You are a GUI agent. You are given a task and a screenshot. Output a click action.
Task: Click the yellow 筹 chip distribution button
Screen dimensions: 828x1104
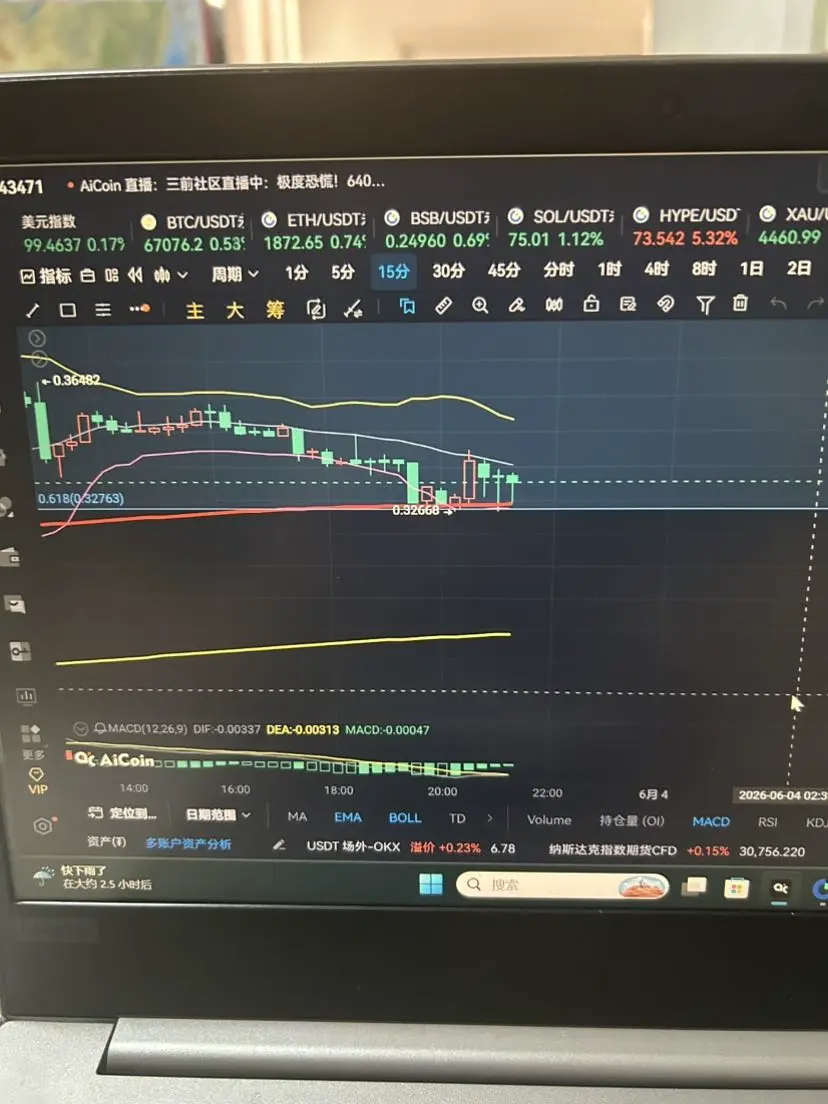coord(275,309)
